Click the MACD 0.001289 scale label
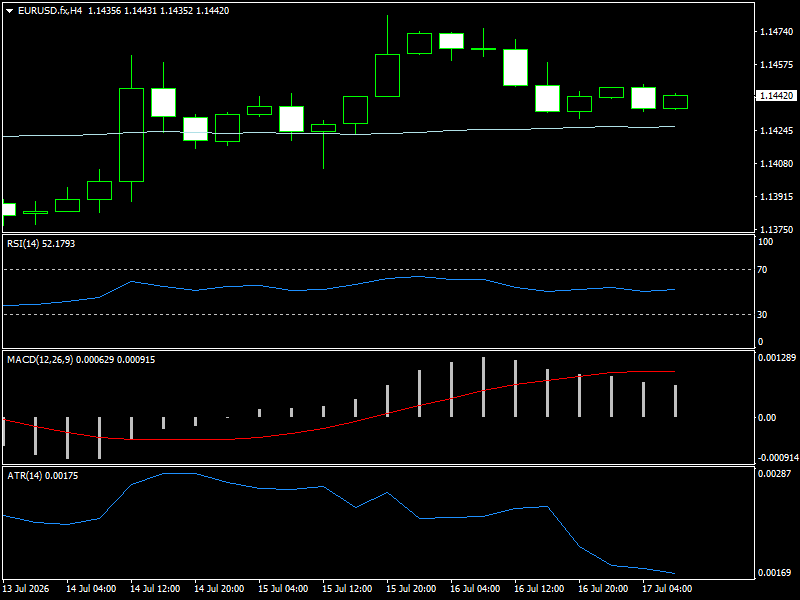Viewport: 800px width, 600px height. pos(777,358)
